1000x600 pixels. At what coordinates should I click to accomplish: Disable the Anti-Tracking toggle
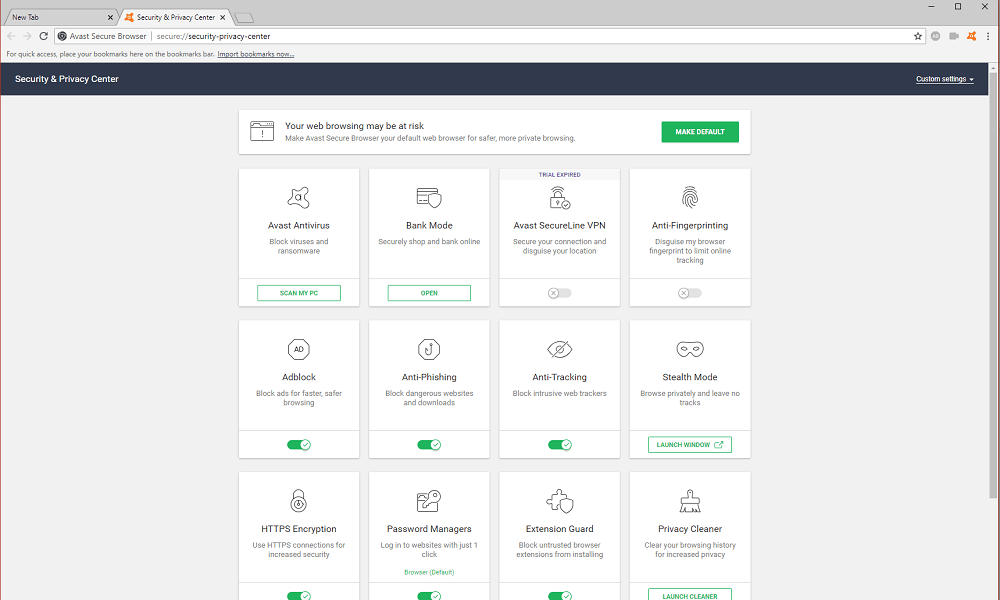[x=559, y=445]
